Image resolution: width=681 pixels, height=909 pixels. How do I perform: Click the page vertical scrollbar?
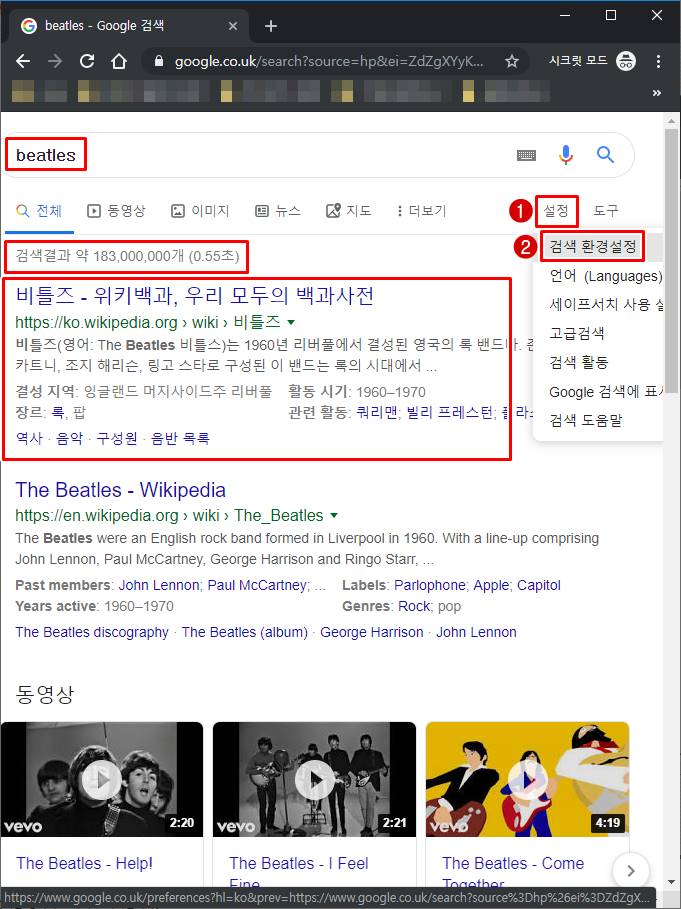[x=671, y=261]
